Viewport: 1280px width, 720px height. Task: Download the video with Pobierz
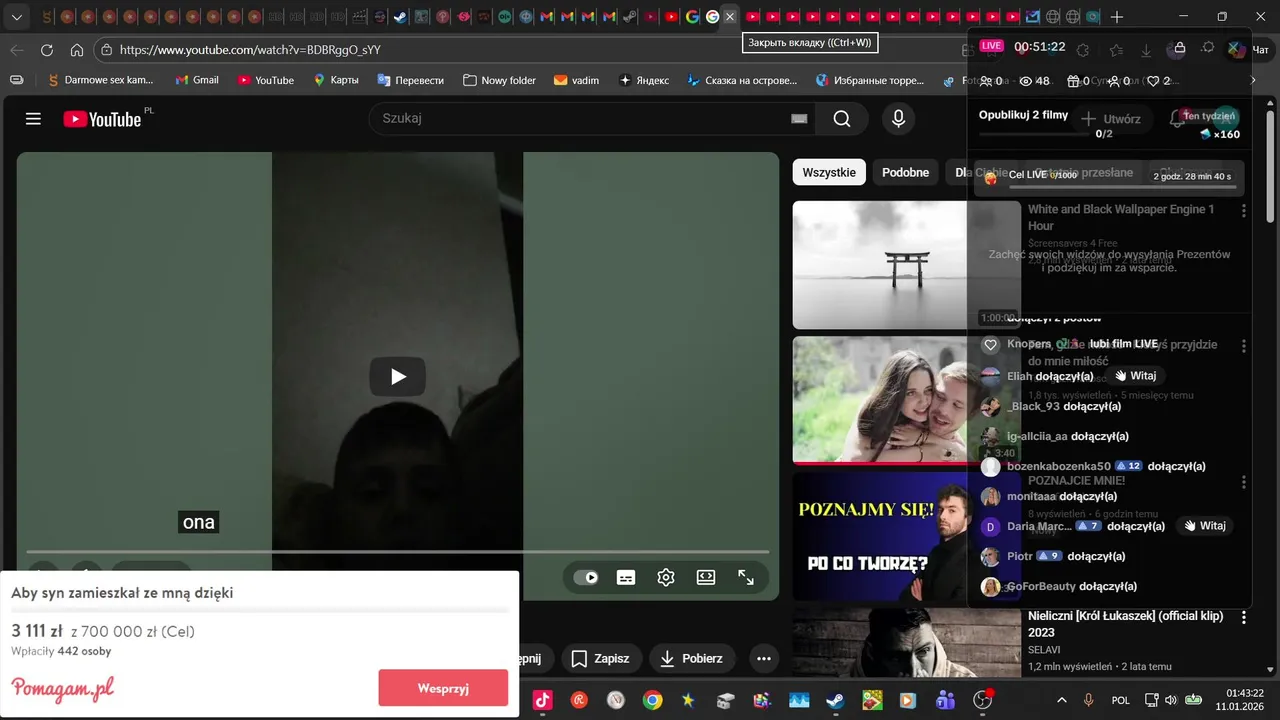pyautogui.click(x=692, y=658)
